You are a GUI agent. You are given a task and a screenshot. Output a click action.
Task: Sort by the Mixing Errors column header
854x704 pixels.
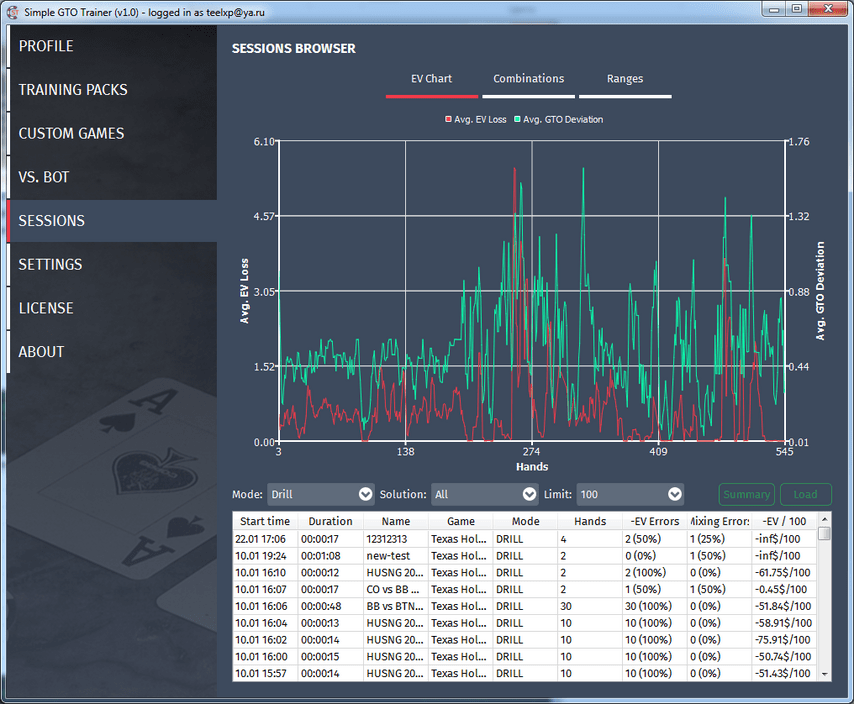(720, 521)
